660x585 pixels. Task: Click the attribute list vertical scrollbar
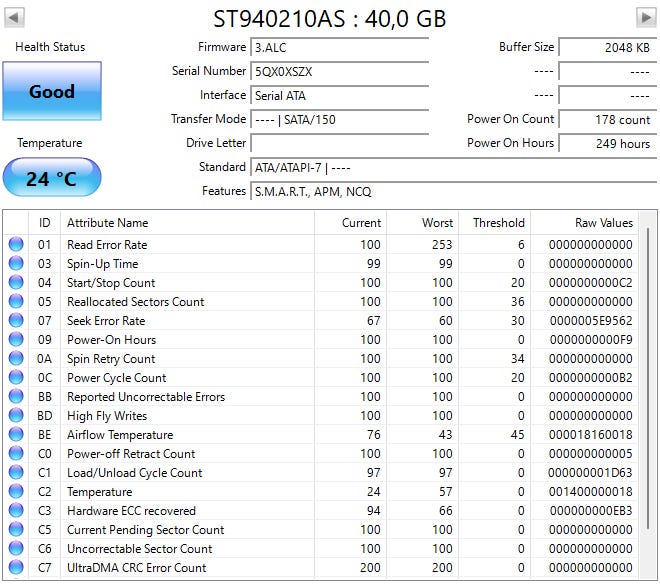647,379
